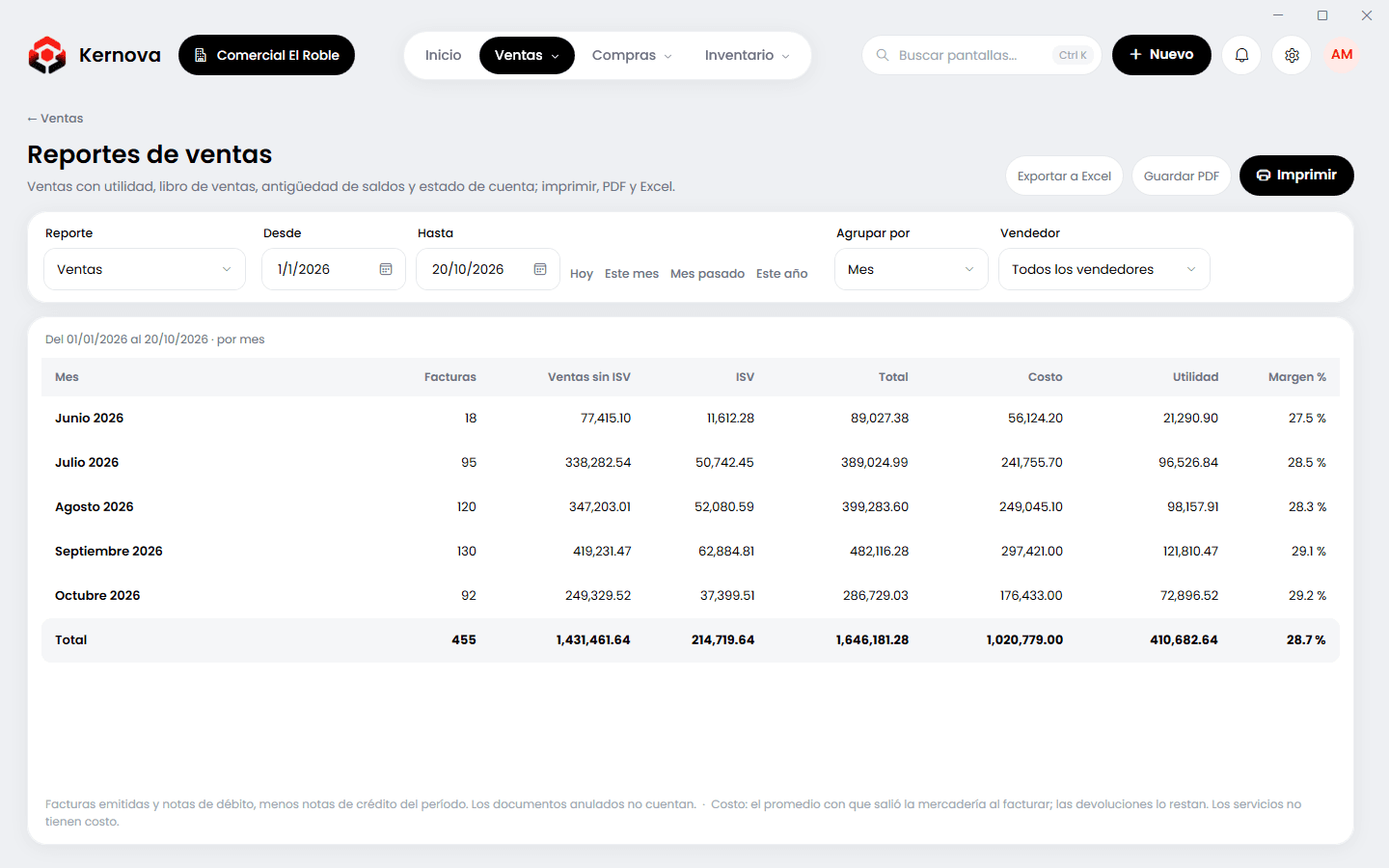This screenshot has height=868, width=1389.
Task: Click the Octubre 2026 row label
Action: click(97, 596)
